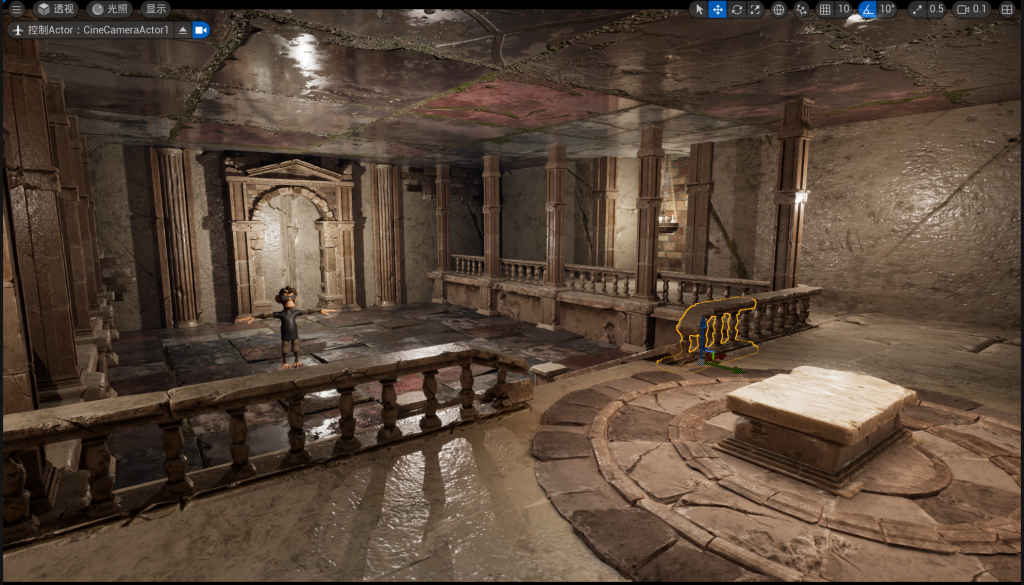
Task: Open grid snap size value 10
Action: [843, 9]
